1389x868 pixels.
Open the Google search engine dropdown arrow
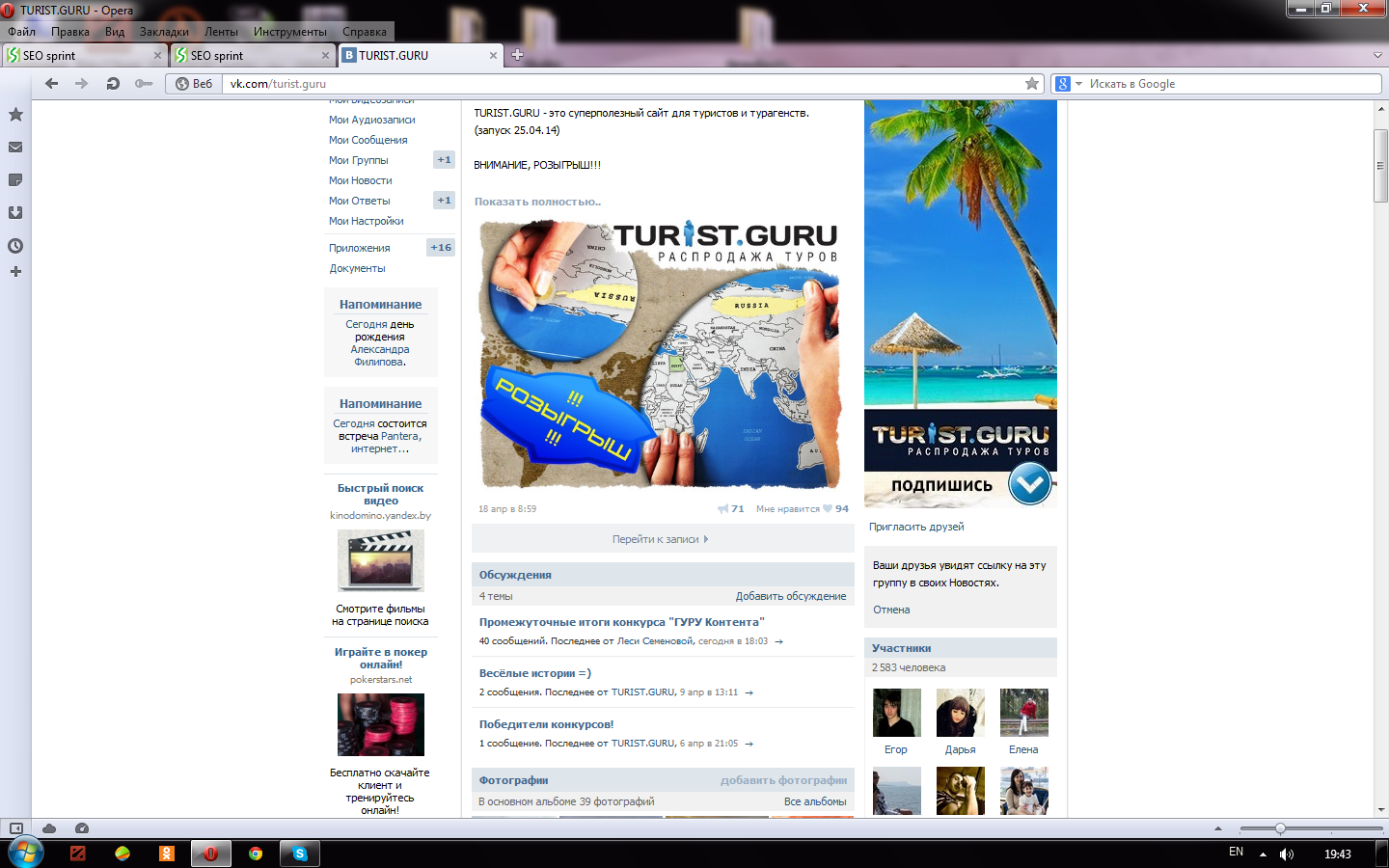[1078, 84]
